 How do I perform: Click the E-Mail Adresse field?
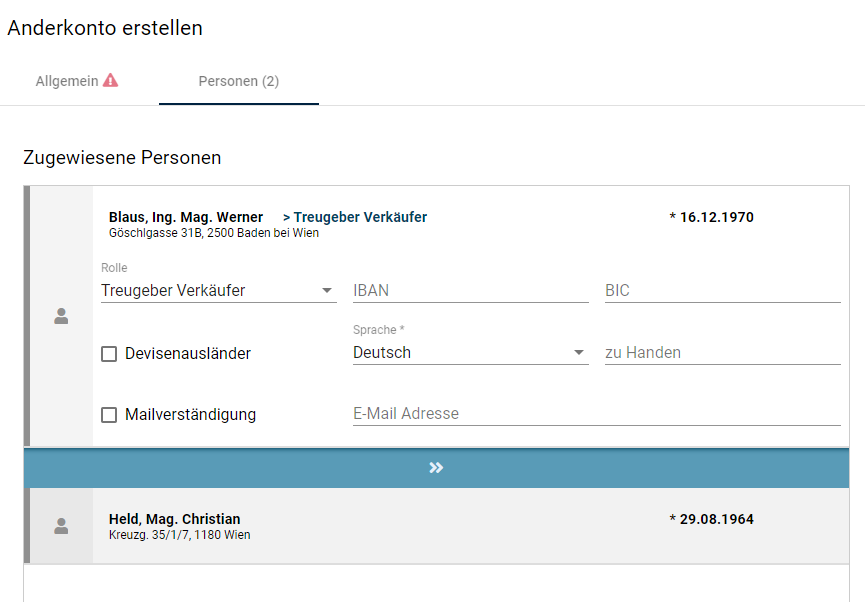(596, 414)
